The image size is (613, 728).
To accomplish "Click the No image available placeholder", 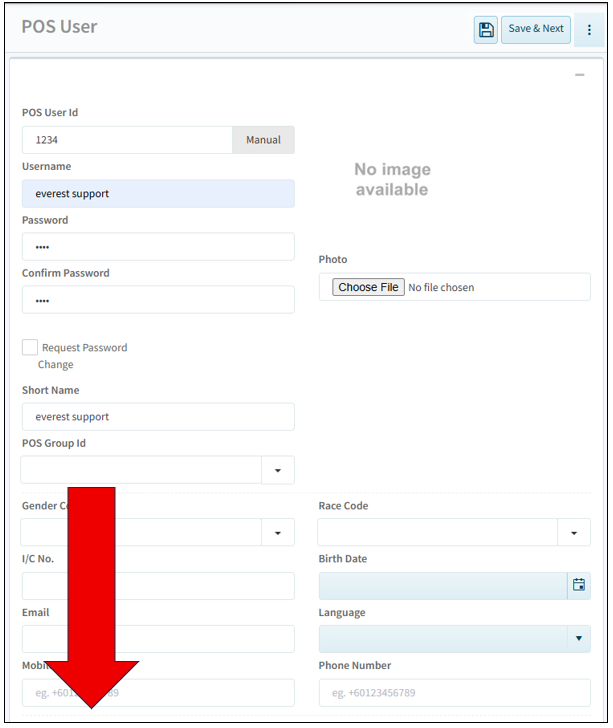I will click(x=392, y=180).
